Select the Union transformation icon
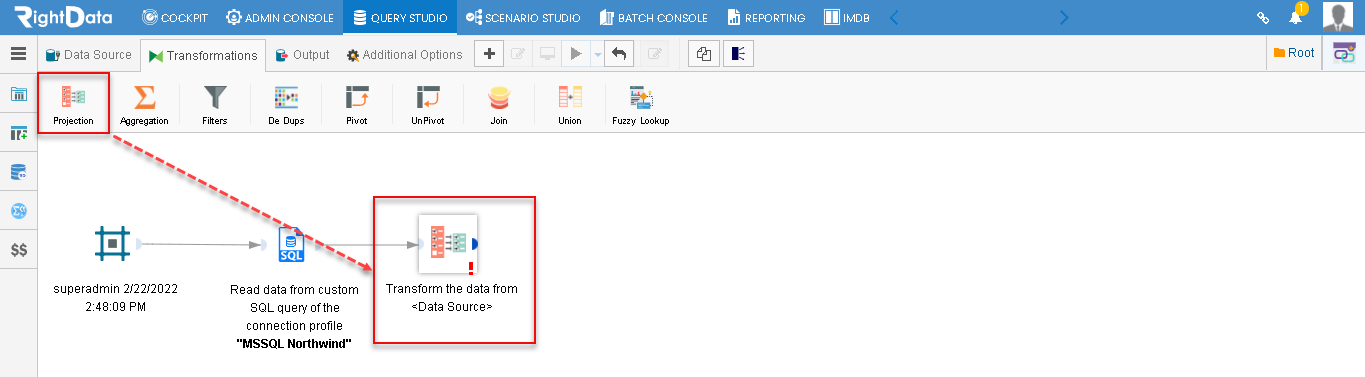1365x377 pixels. pyautogui.click(x=570, y=97)
